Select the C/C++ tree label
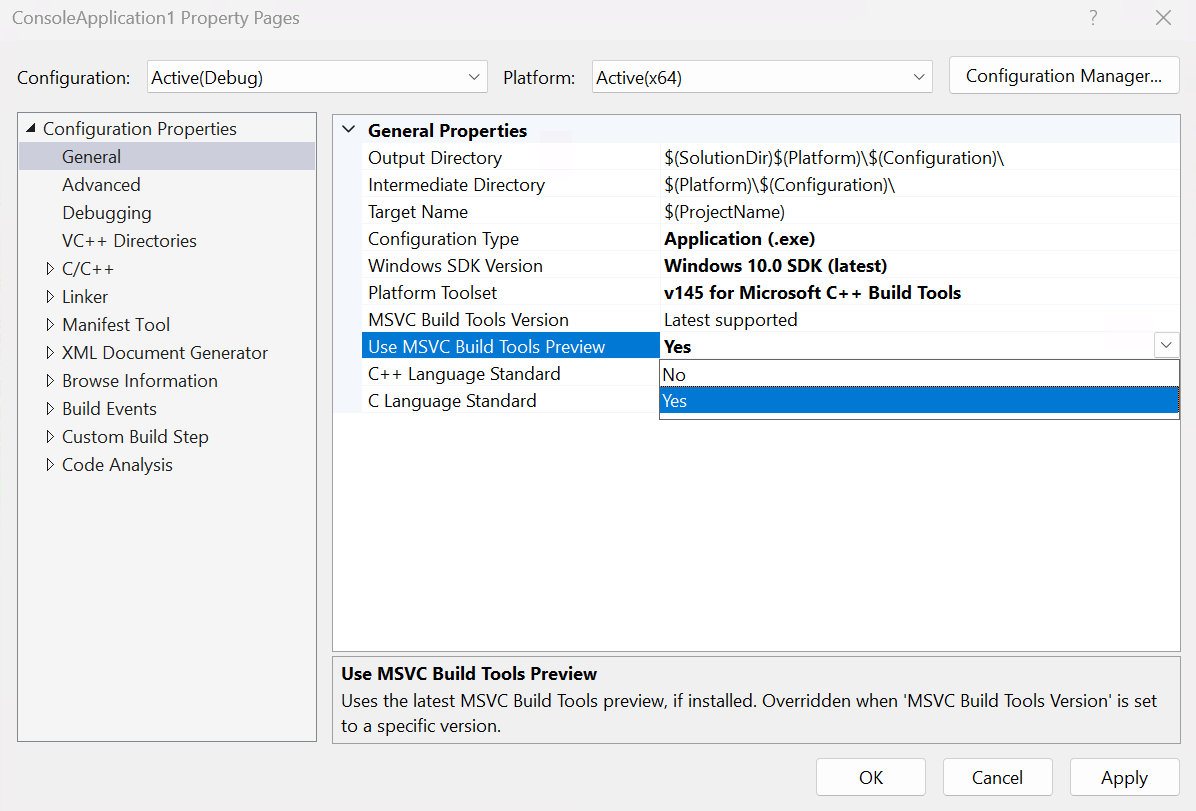The image size is (1196, 811). [88, 269]
